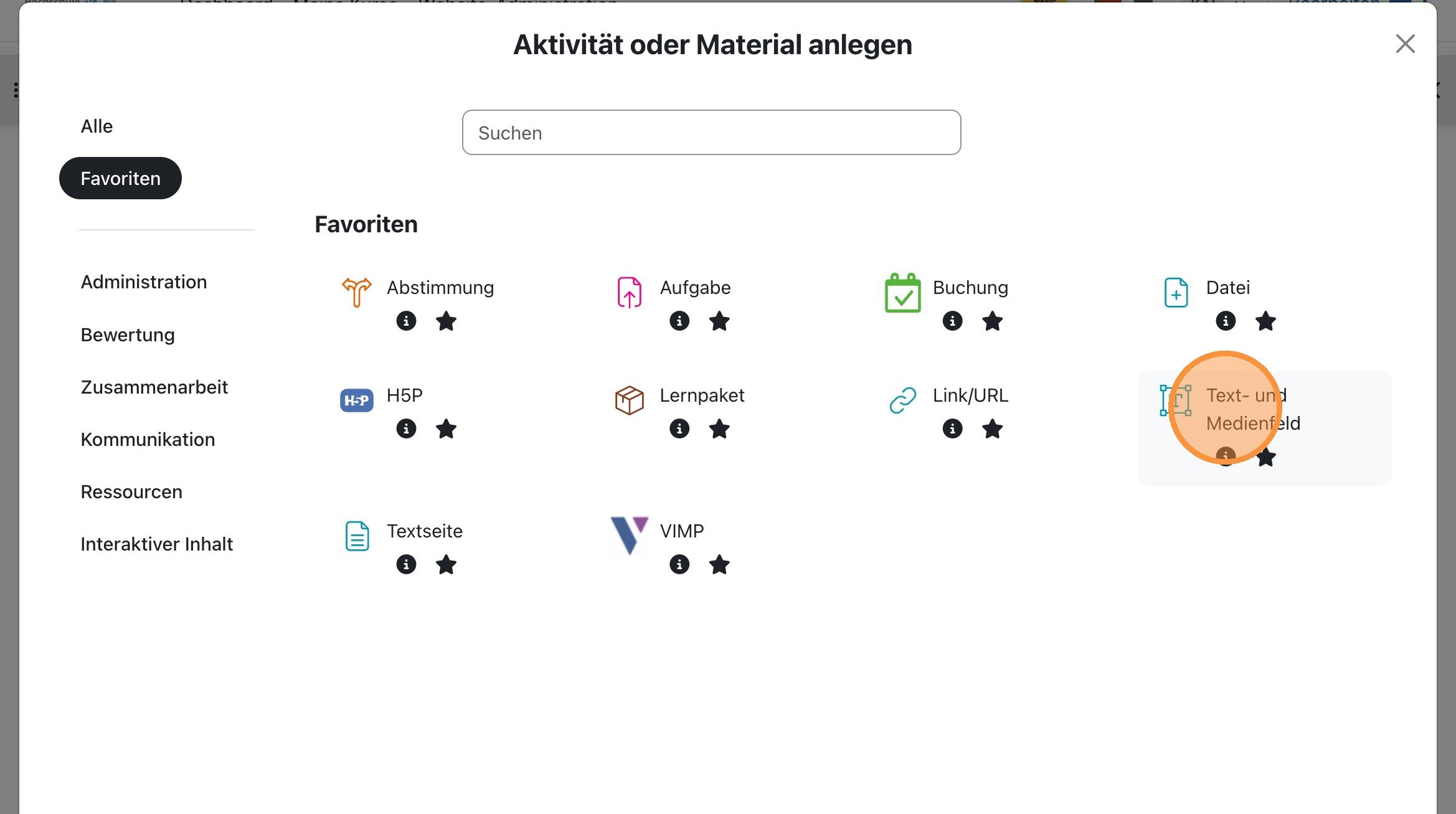Select the VIMP video icon
This screenshot has height=814, width=1456.
pos(629,536)
